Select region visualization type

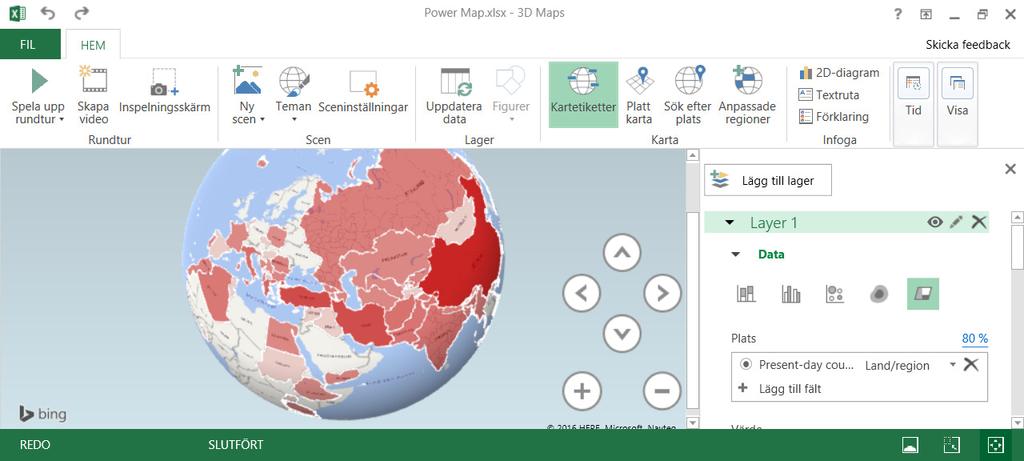923,294
